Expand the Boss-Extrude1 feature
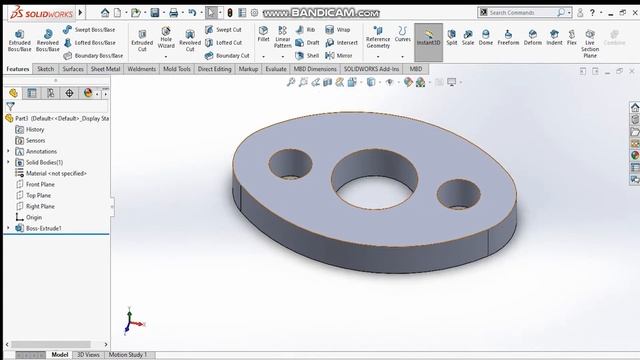Image resolution: width=640 pixels, height=360 pixels. click(8, 228)
